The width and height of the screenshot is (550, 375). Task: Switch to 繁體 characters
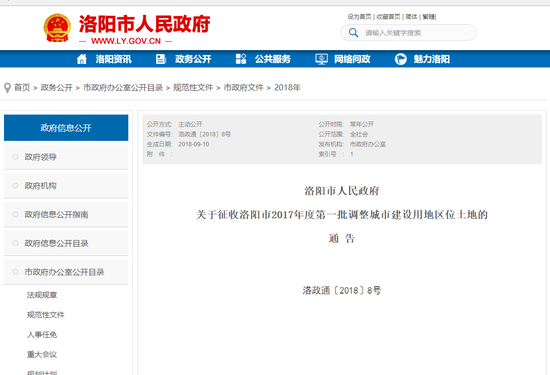pos(428,17)
